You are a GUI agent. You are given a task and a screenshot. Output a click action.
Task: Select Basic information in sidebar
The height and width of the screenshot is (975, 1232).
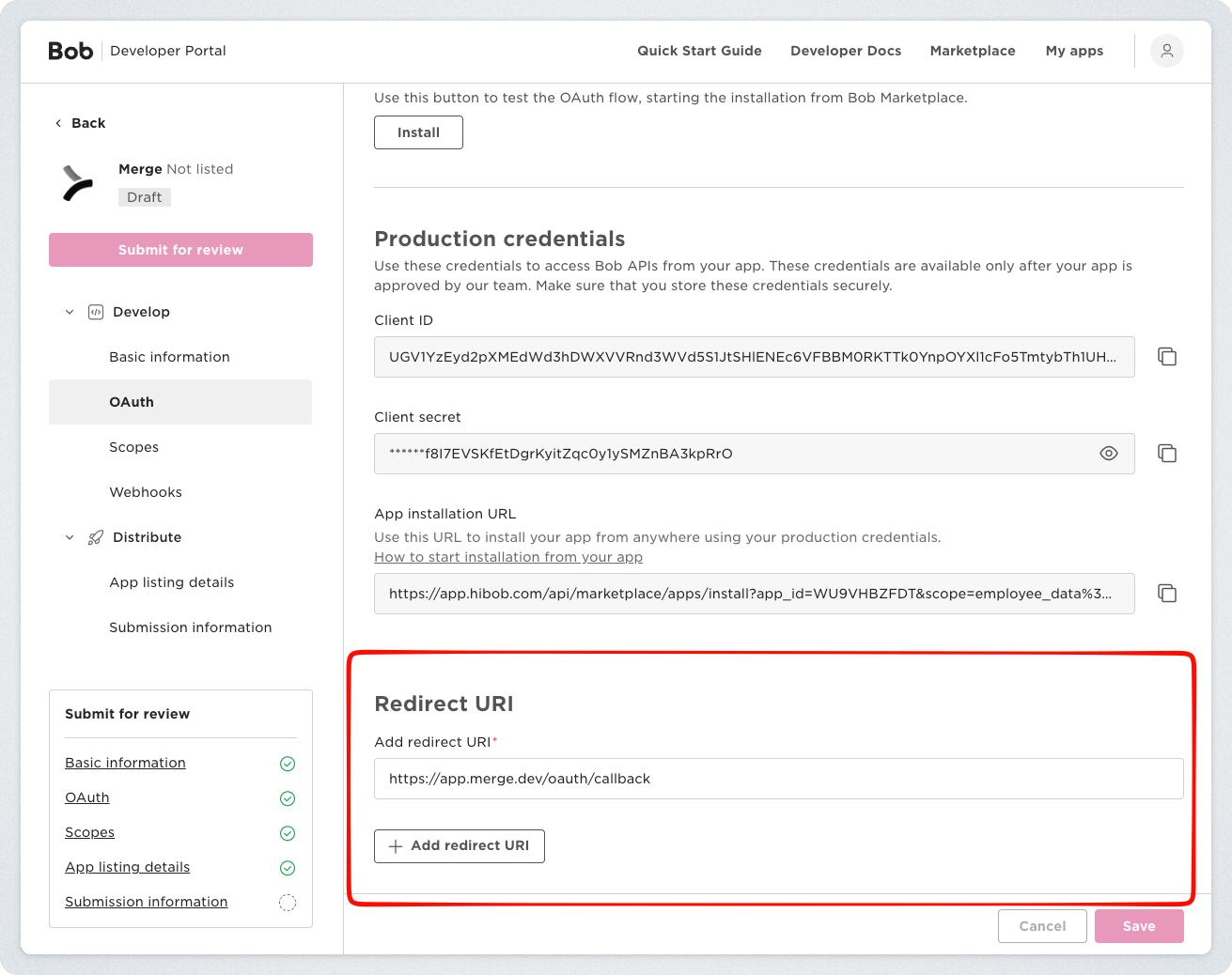pos(169,357)
